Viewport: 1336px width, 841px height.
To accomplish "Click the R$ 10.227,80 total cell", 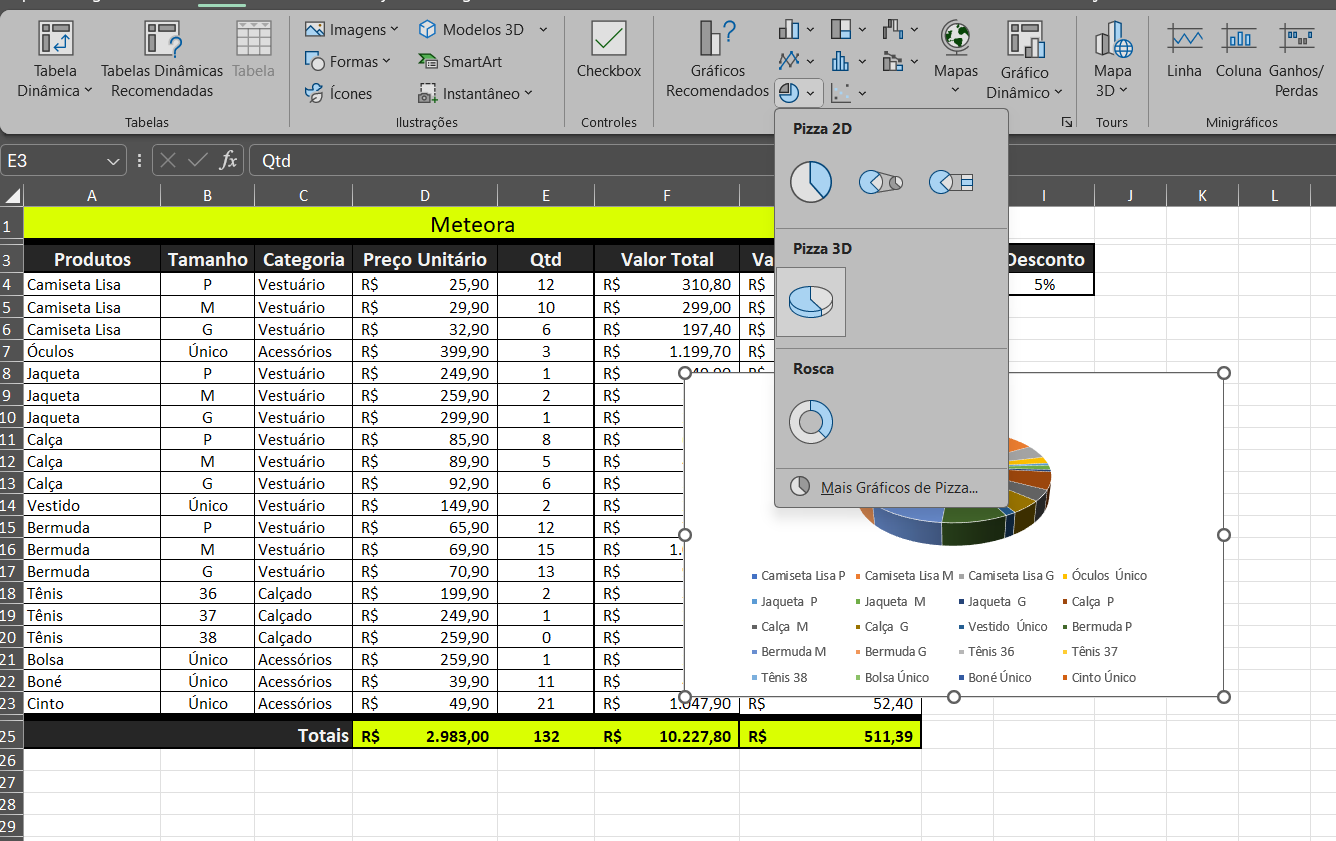I will pos(667,736).
